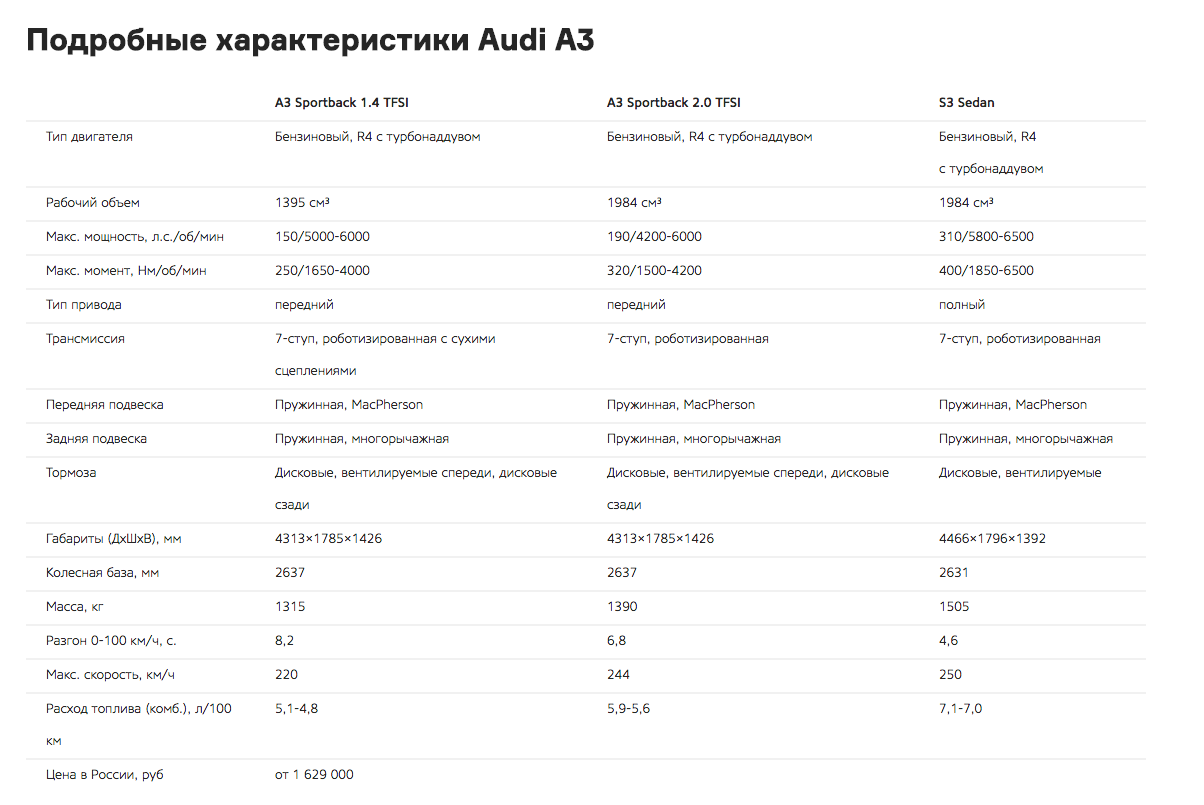
Task: Click the Тип двигателя row label
Action: [x=89, y=137]
